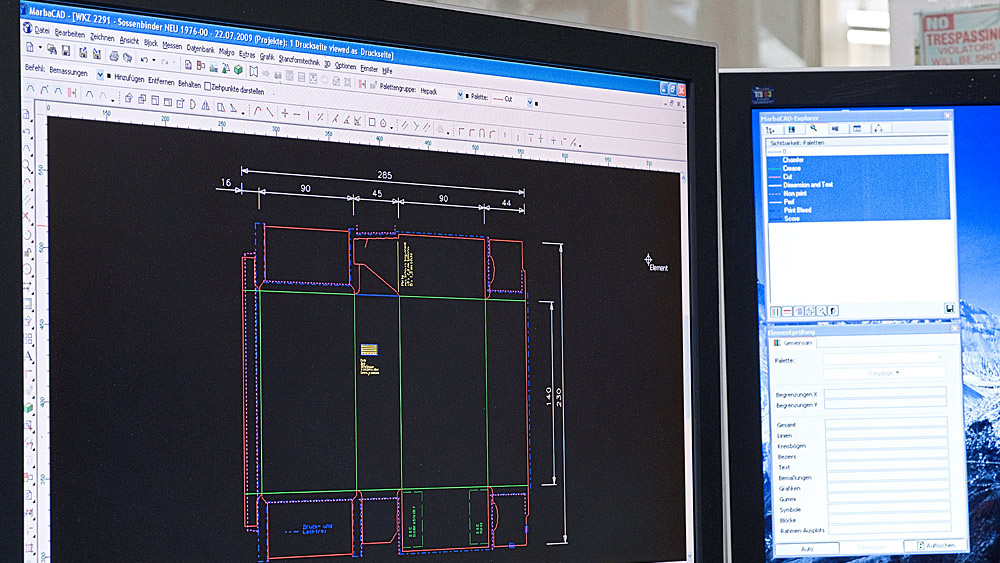Click the Auffrischen button
The image size is (1000, 563).
(x=936, y=546)
